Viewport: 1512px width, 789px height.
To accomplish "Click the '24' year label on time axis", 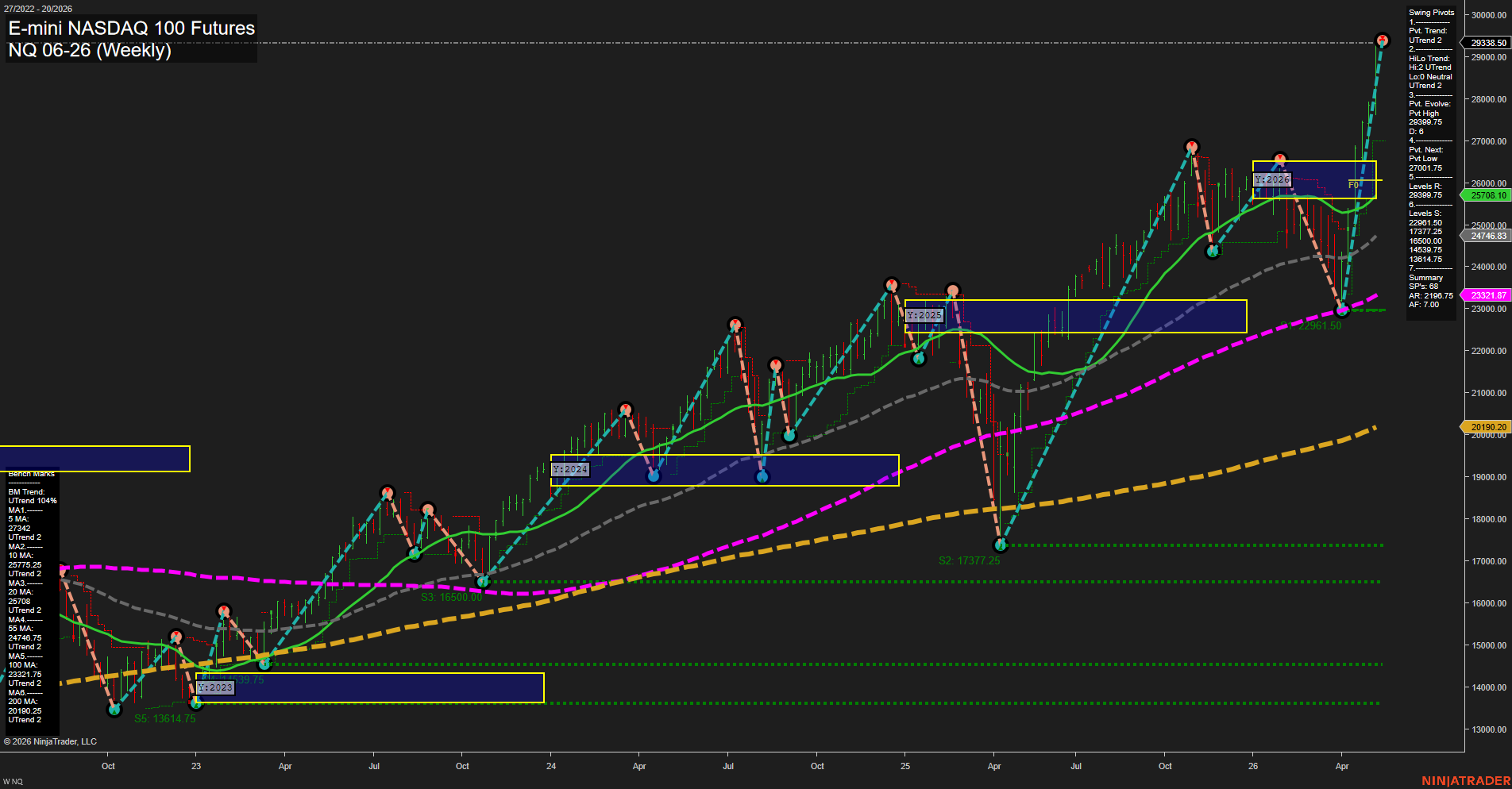I will [x=551, y=766].
